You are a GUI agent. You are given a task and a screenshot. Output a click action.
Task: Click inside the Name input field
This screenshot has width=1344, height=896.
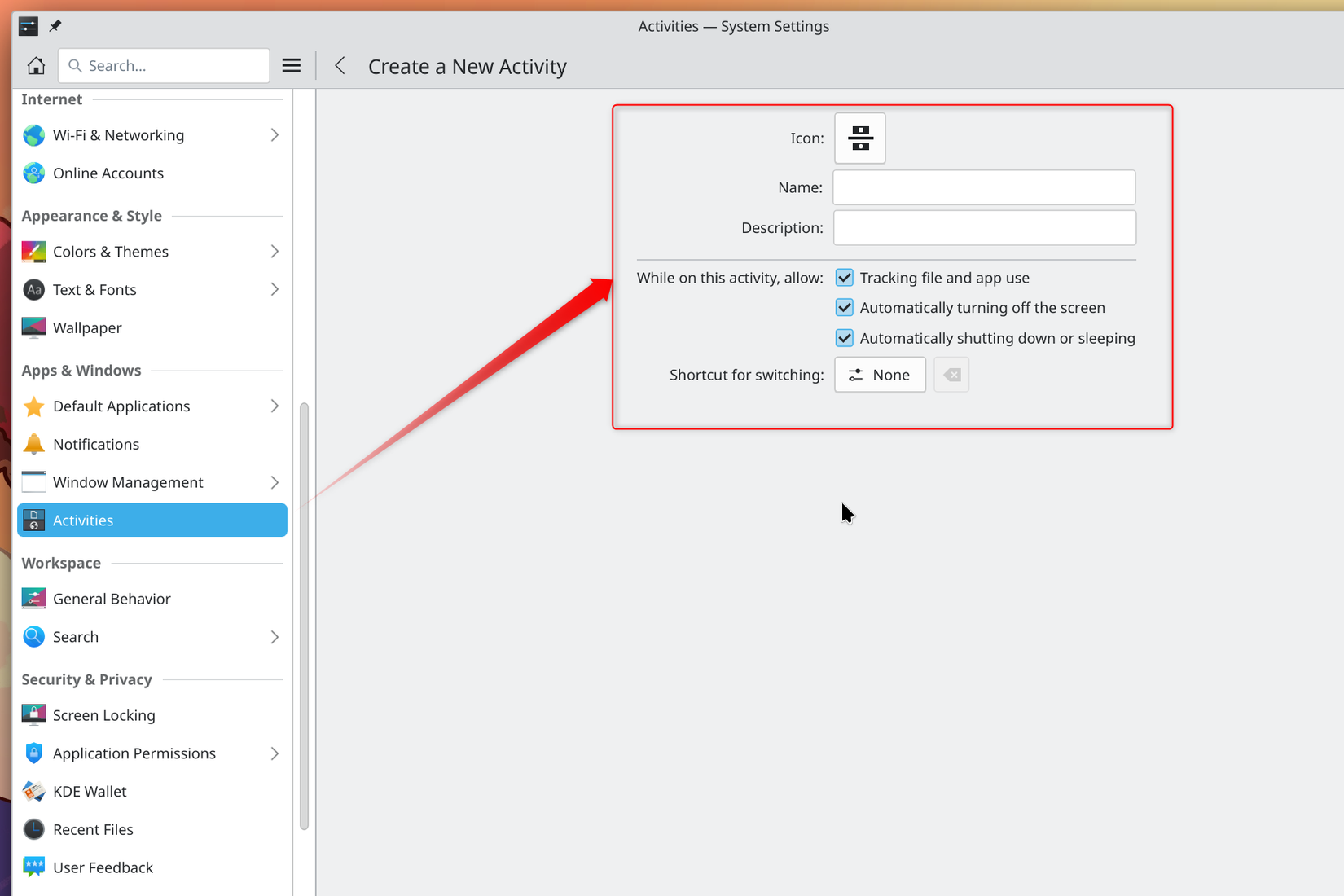tap(983, 187)
